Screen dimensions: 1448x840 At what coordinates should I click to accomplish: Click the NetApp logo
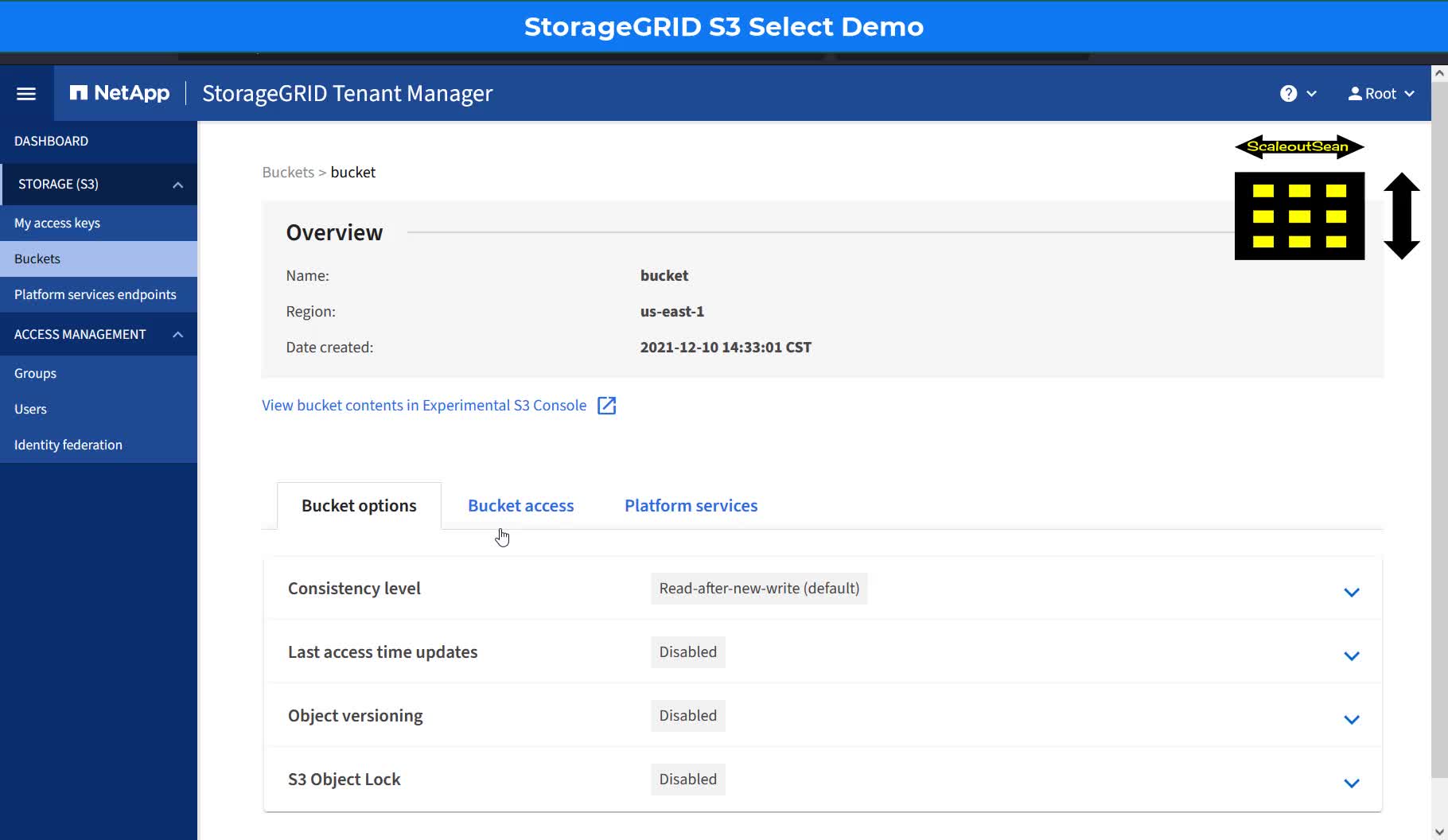point(119,93)
